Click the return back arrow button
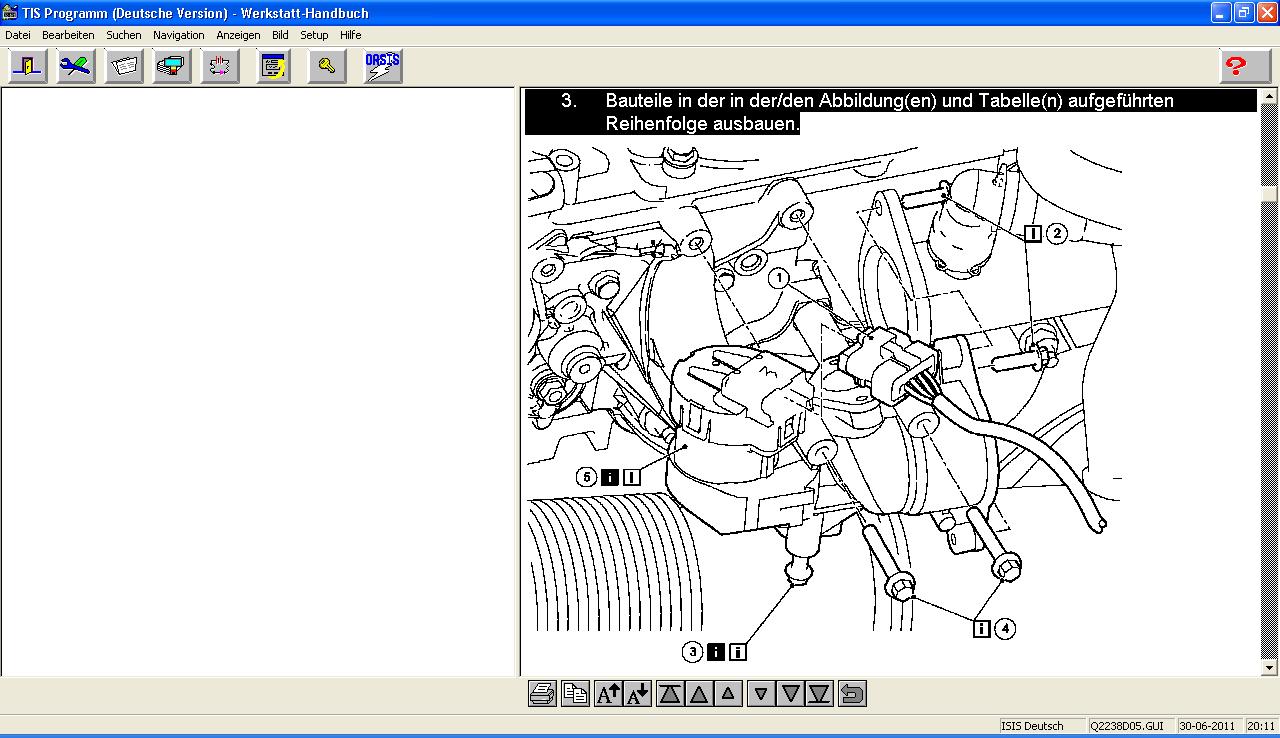 point(852,693)
